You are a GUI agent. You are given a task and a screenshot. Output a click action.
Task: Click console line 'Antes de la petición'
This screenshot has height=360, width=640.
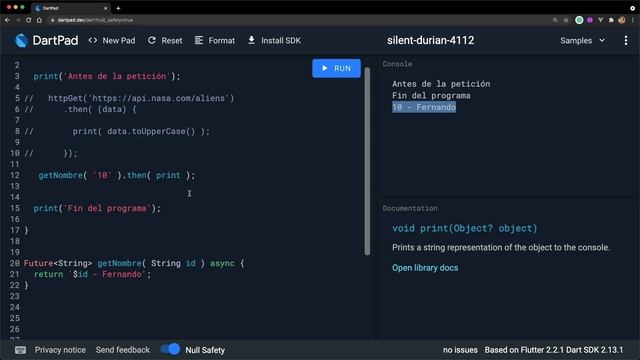(x=441, y=84)
